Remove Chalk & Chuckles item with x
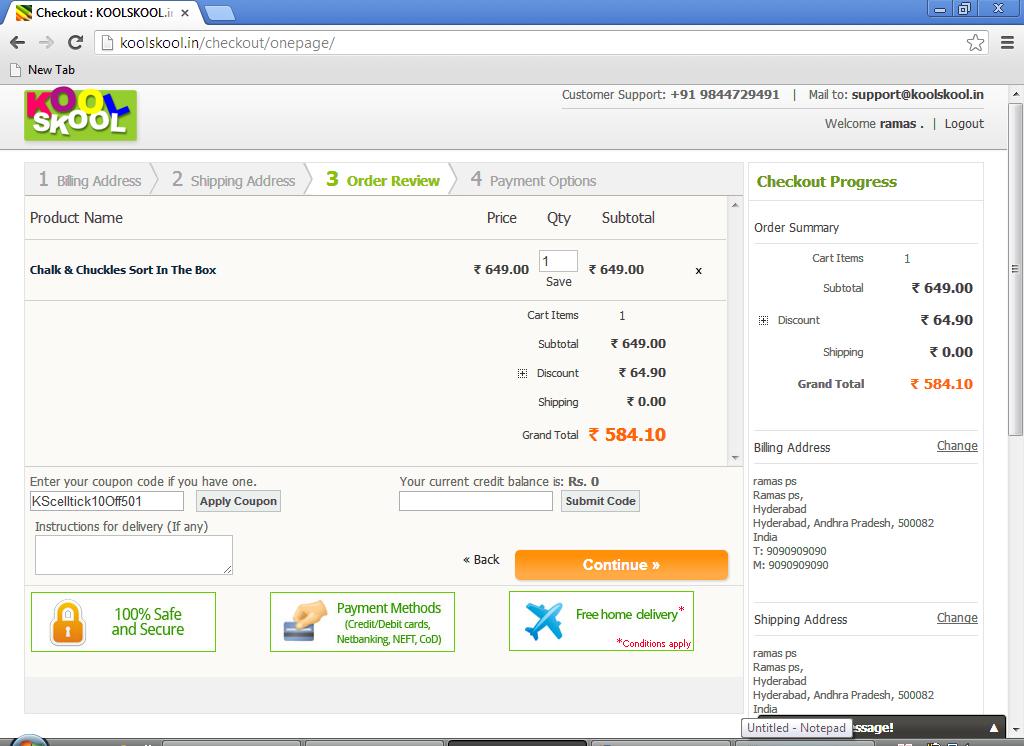Screen dimensions: 1024x746 click(698, 270)
